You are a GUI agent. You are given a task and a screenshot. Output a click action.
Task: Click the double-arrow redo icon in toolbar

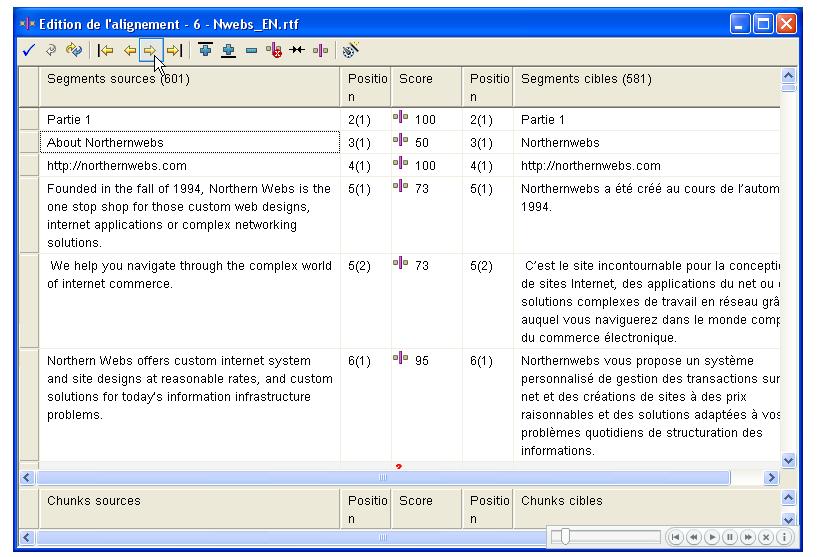coord(73,50)
